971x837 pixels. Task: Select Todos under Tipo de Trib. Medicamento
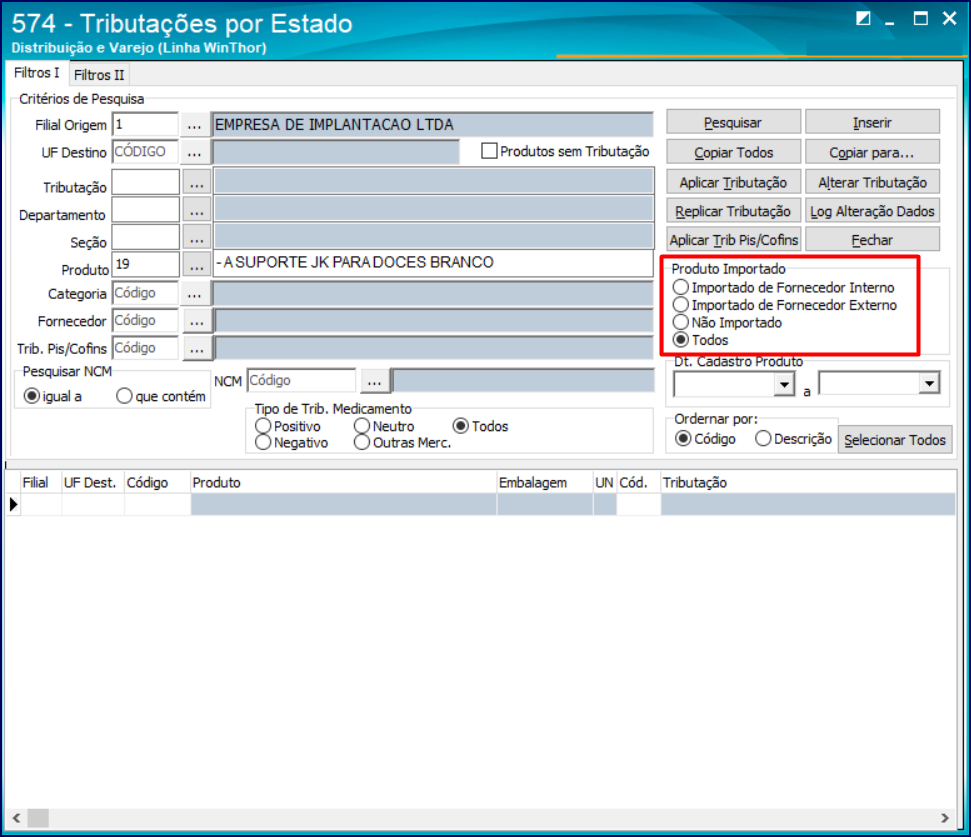[460, 426]
